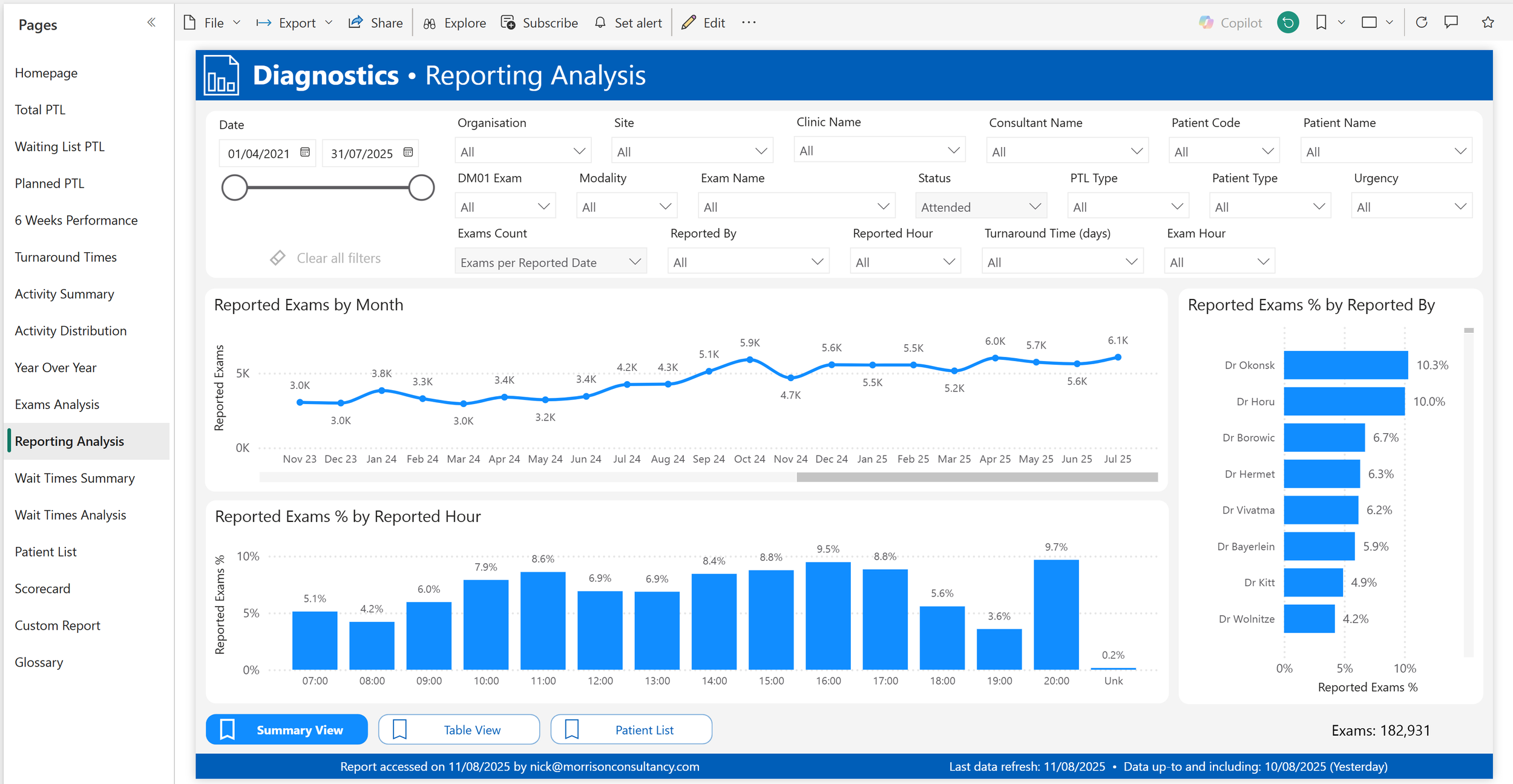Click the Clear all filters eraser
1513x784 pixels.
[278, 258]
